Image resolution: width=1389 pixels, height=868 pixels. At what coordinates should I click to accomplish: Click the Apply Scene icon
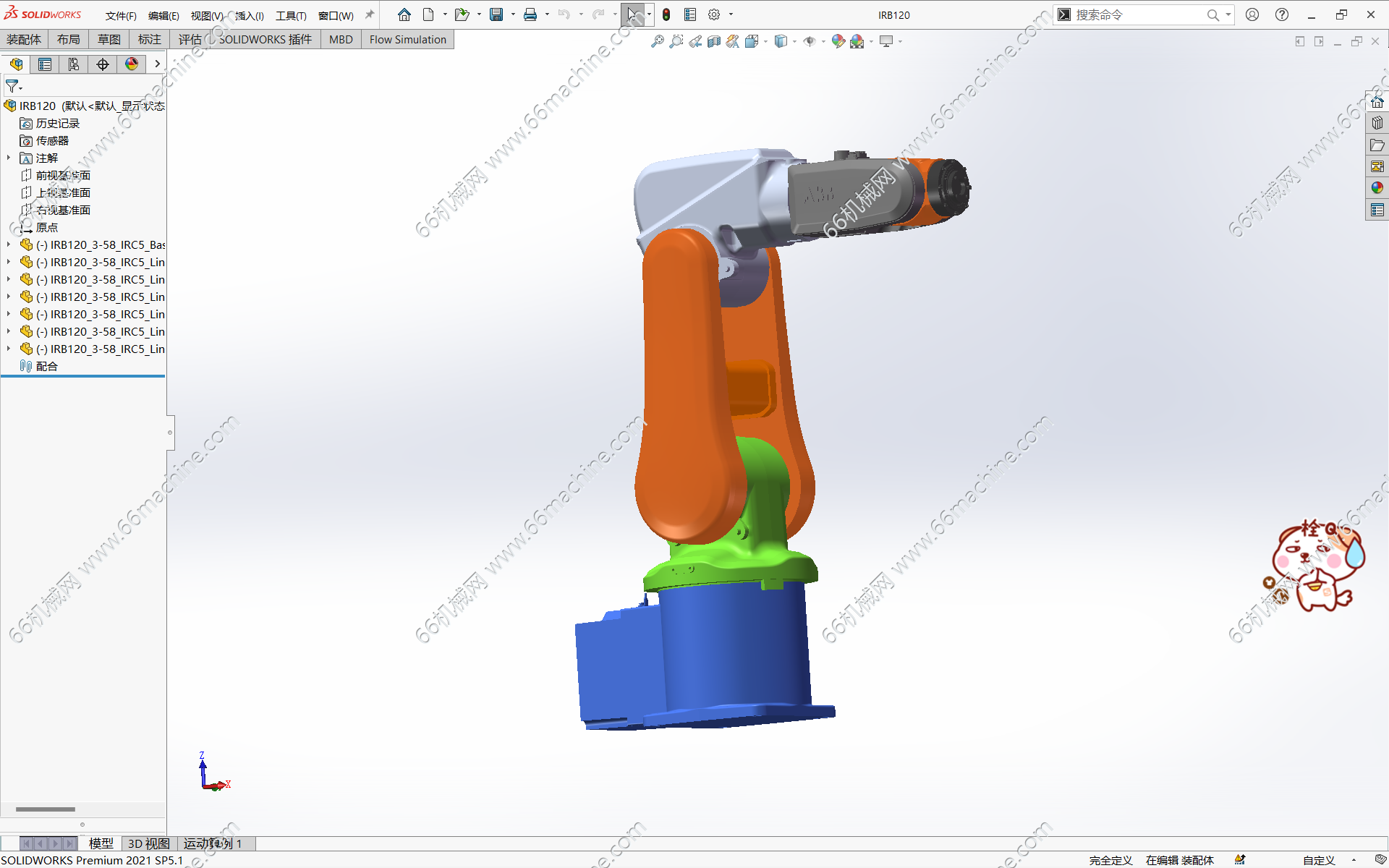click(857, 41)
